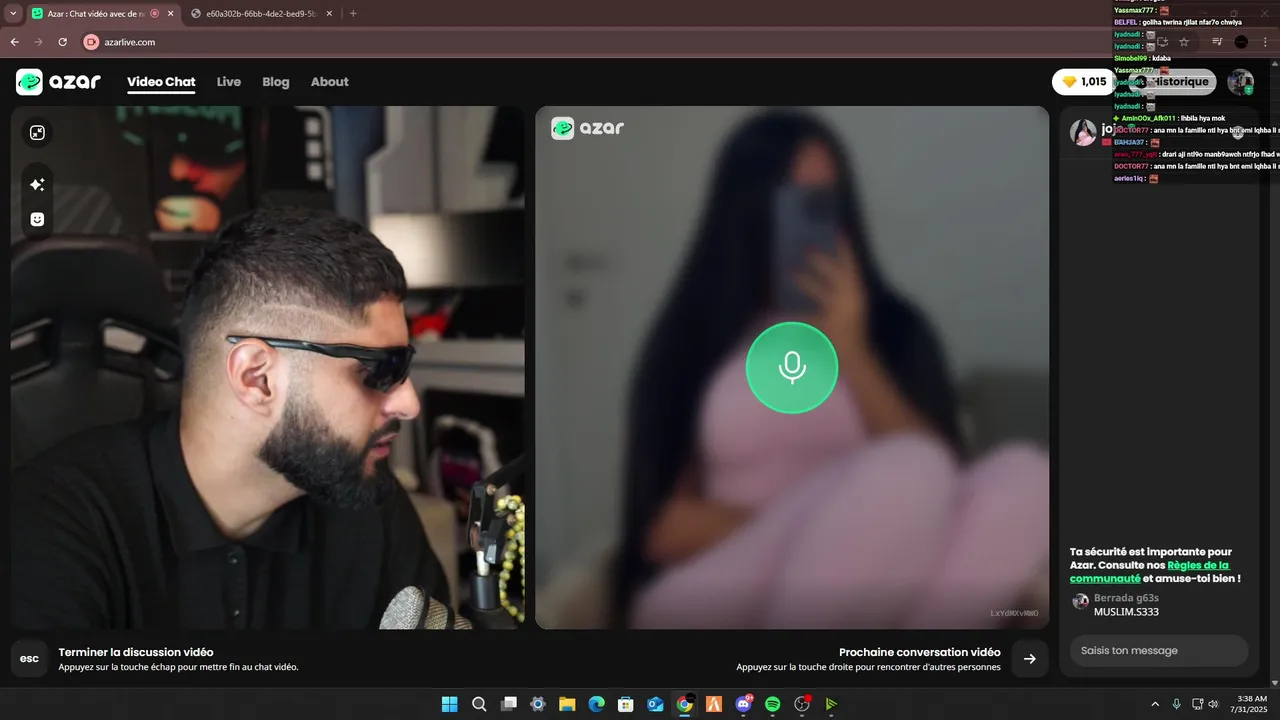Viewport: 1280px width, 720px height.
Task: Open the Windows Start menu
Action: click(x=450, y=704)
